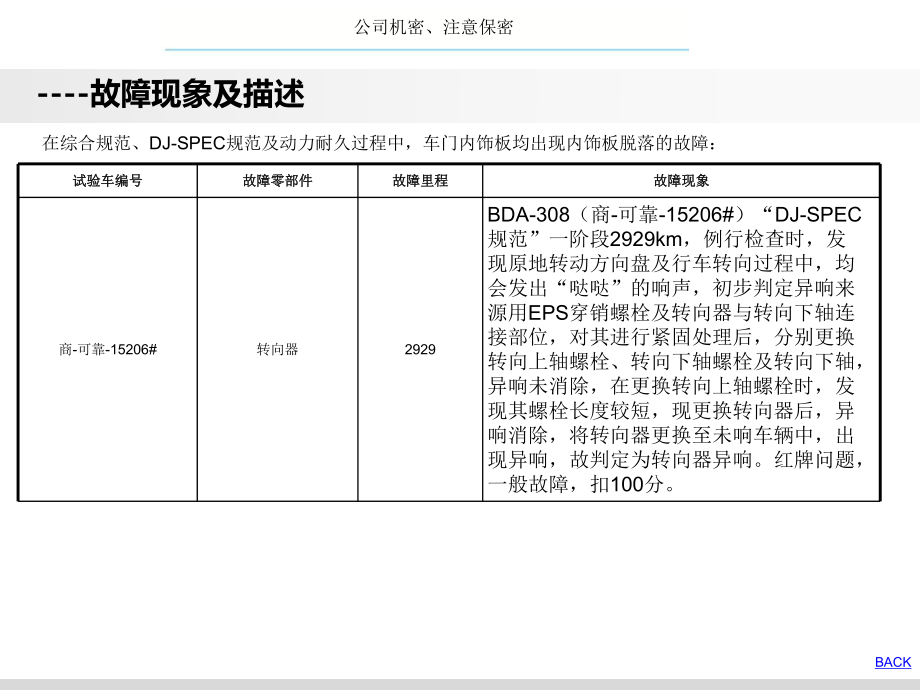
Task: Select the 故障里程 column header
Action: coord(419,180)
